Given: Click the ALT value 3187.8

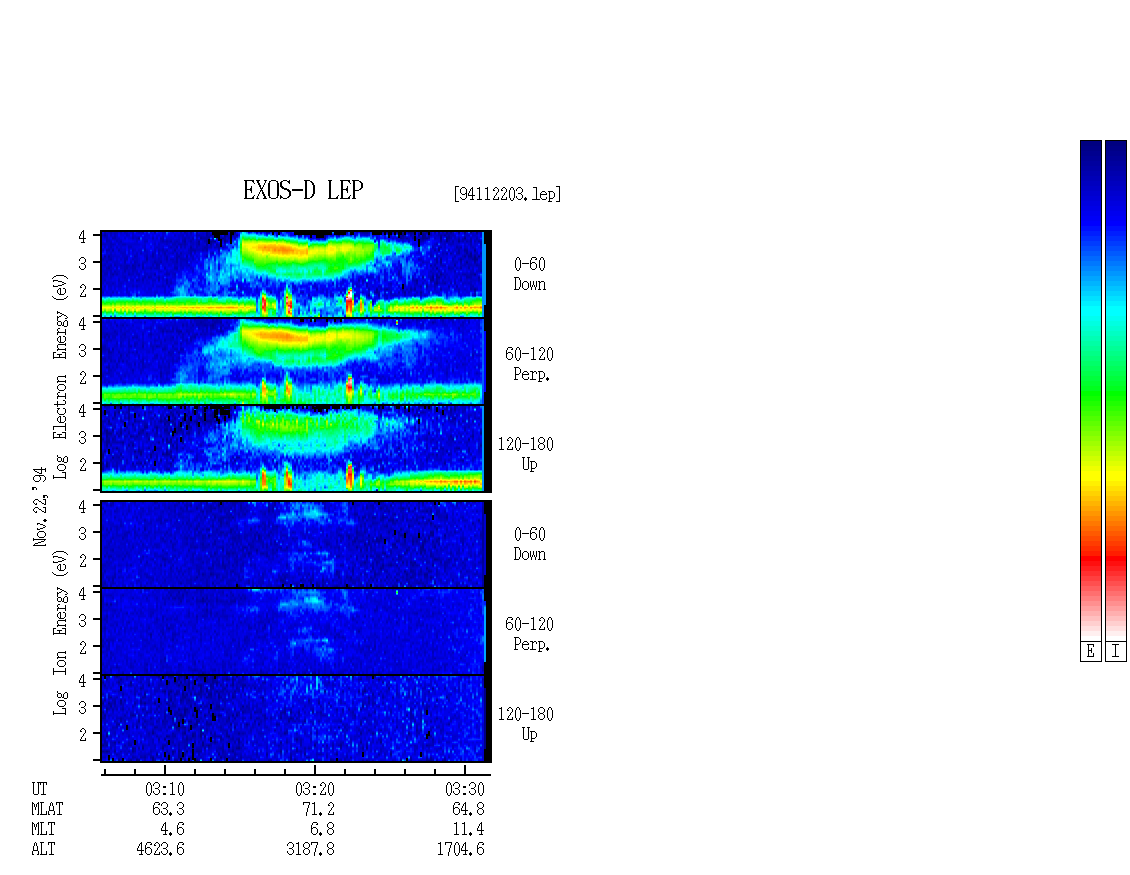Looking at the screenshot, I should coord(311,850).
